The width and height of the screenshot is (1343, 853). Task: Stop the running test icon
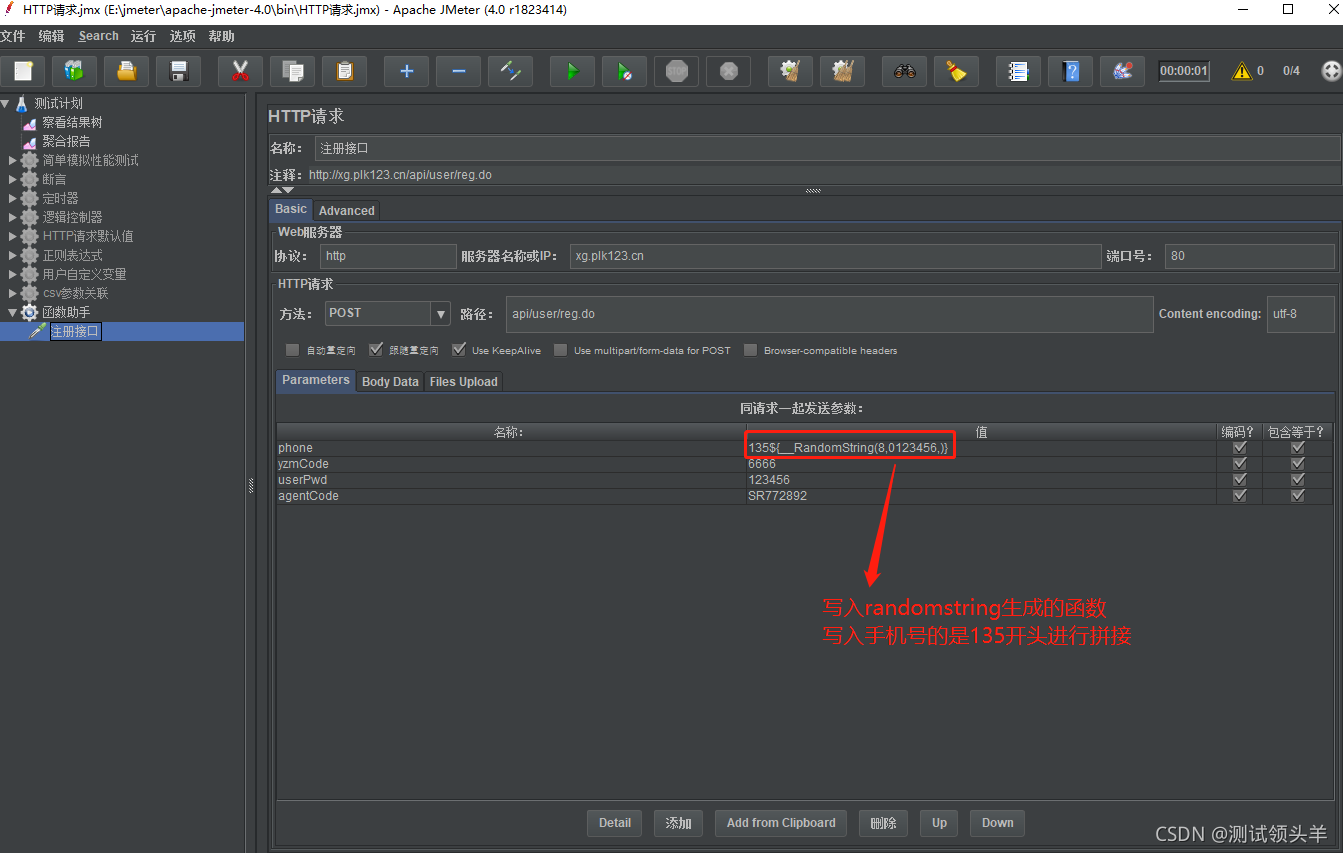click(x=677, y=71)
